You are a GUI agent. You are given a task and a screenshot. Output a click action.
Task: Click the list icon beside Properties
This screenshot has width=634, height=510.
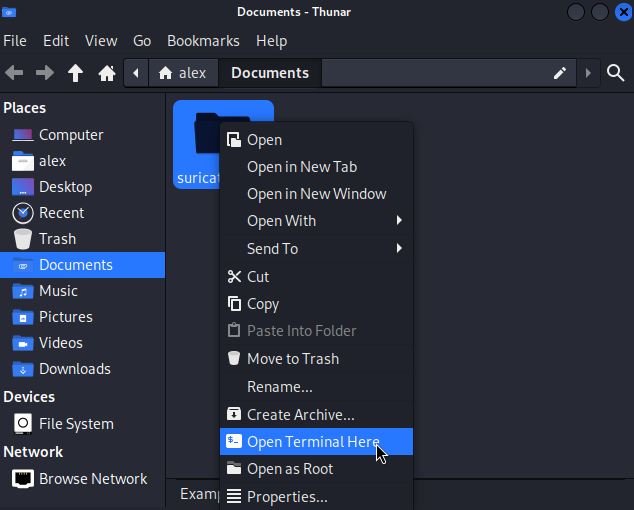coord(234,496)
